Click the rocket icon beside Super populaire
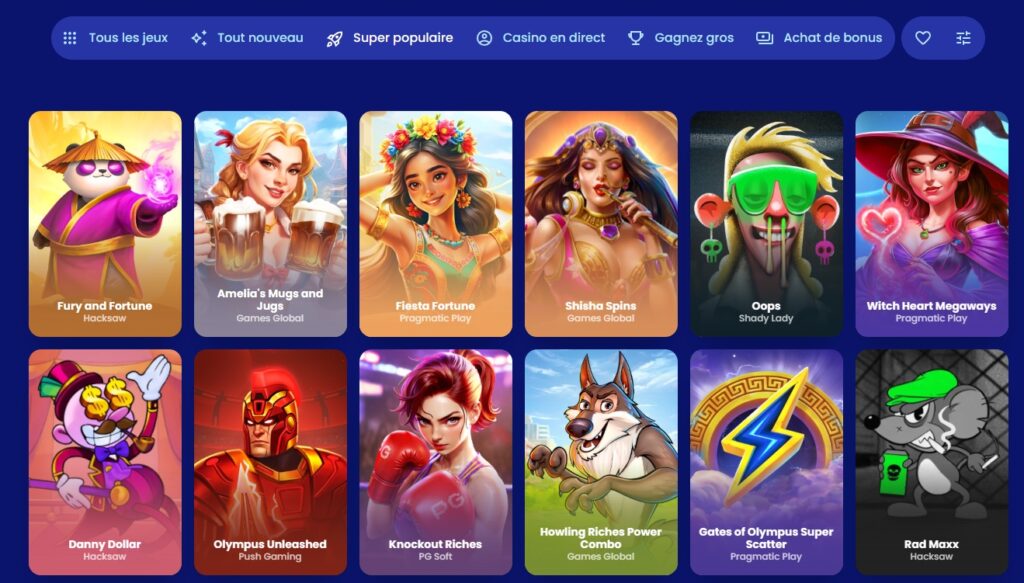This screenshot has width=1024, height=583. pos(334,39)
